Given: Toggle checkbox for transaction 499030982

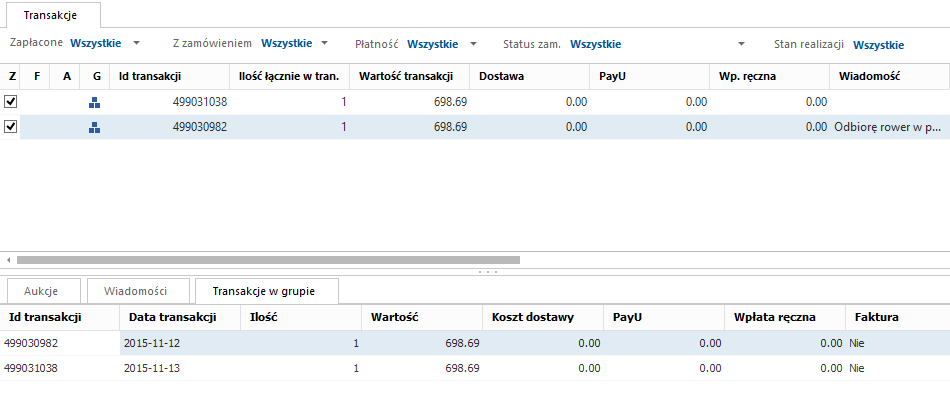Looking at the screenshot, I should pos(10,127).
